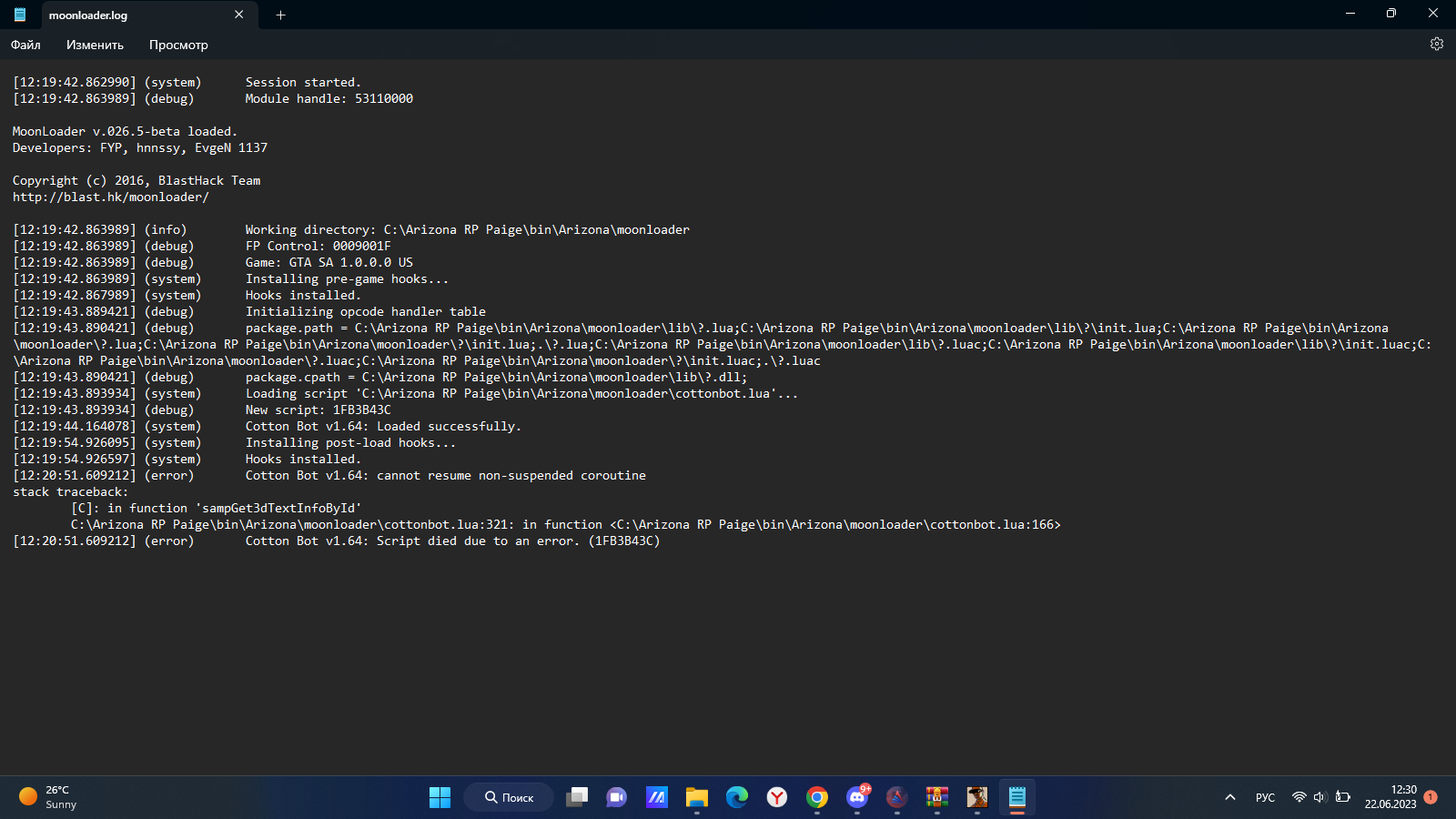
Task: Click the Поиск search box in taskbar
Action: point(509,797)
